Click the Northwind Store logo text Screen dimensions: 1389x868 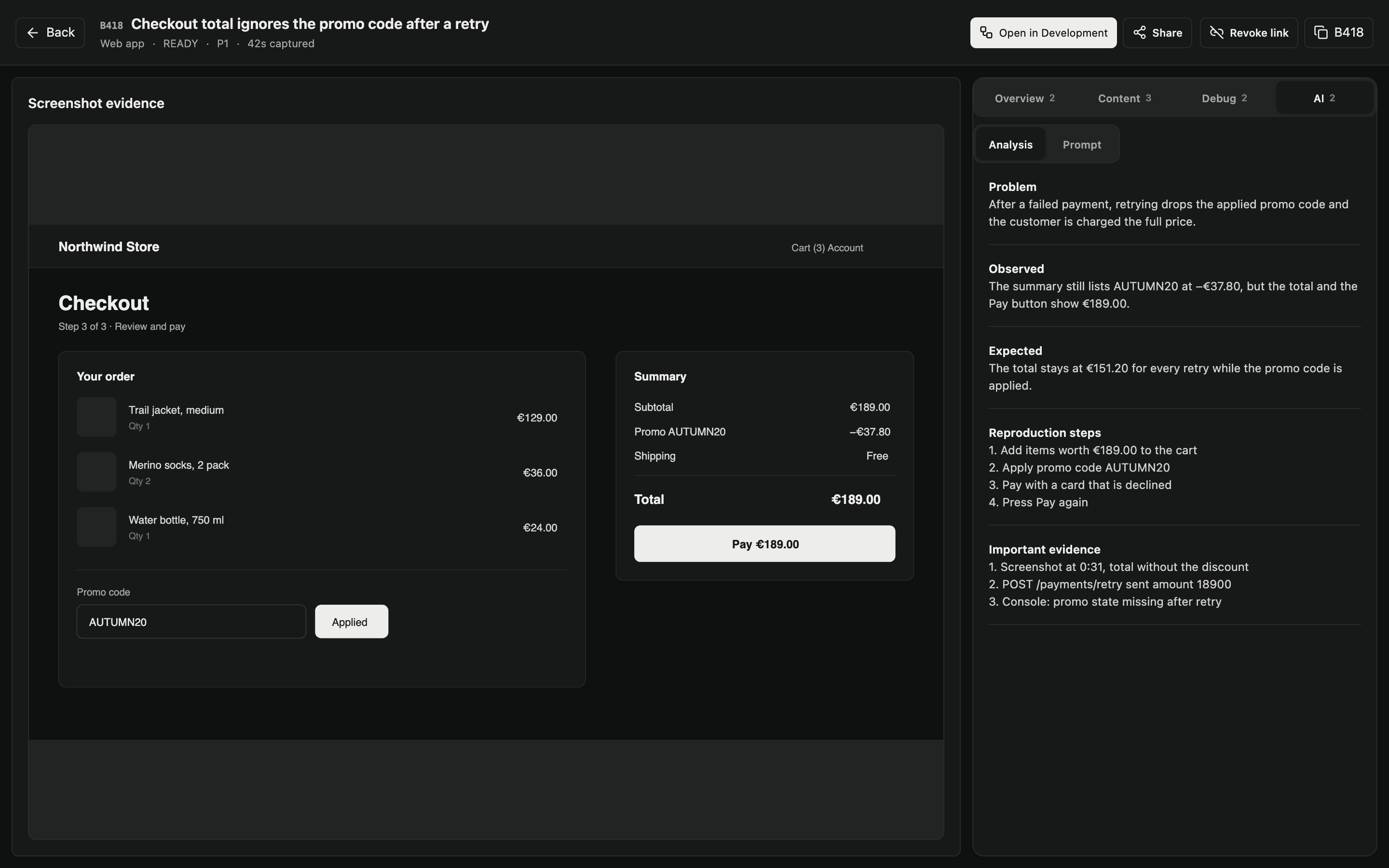(x=109, y=247)
